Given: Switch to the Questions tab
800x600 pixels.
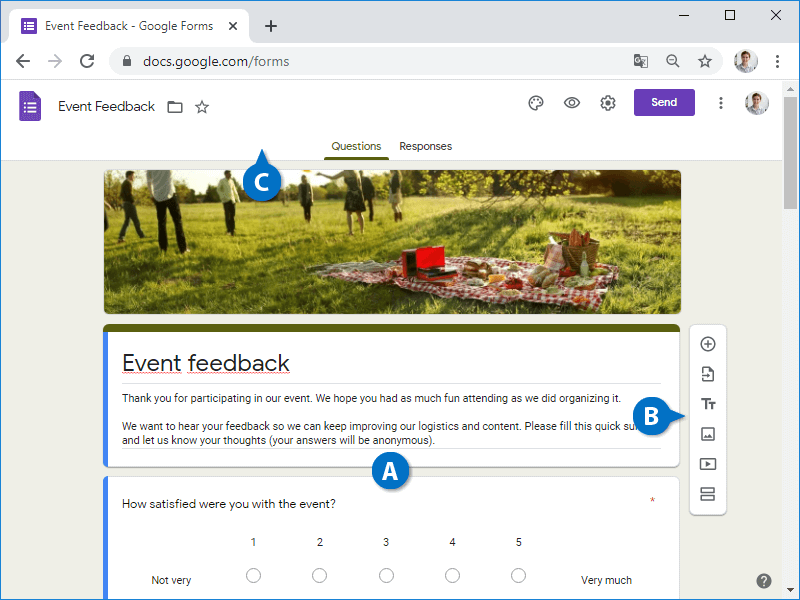Looking at the screenshot, I should [356, 146].
